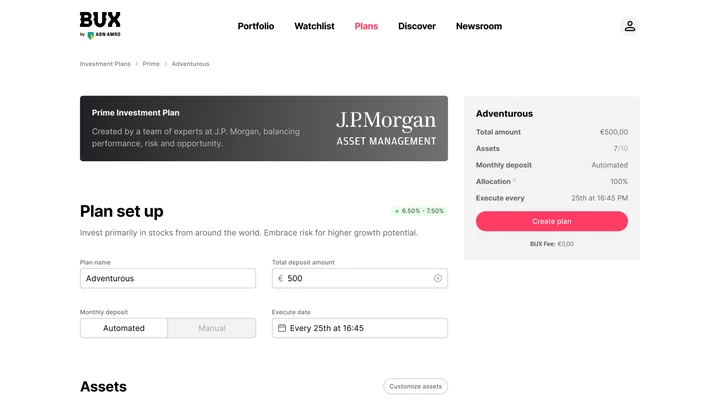Click the Plan name input field
720x405 pixels.
tap(168, 278)
